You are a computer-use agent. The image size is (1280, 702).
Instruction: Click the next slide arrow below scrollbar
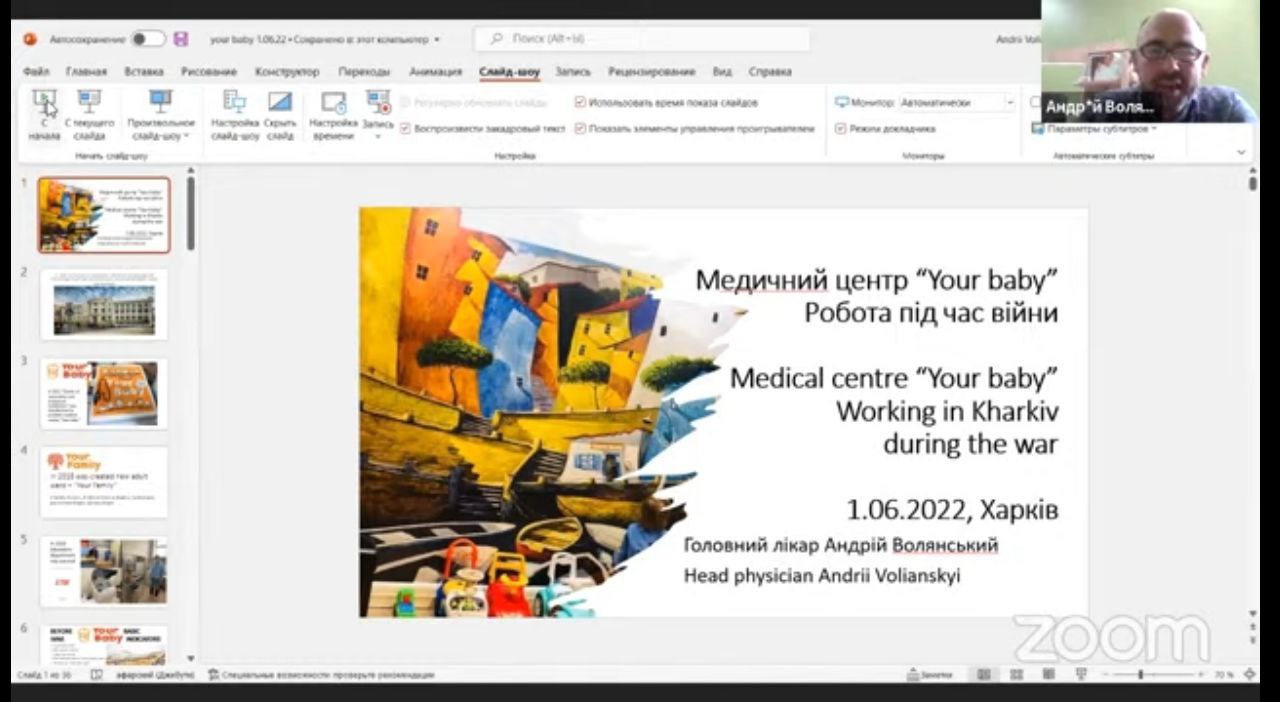pyautogui.click(x=1253, y=639)
